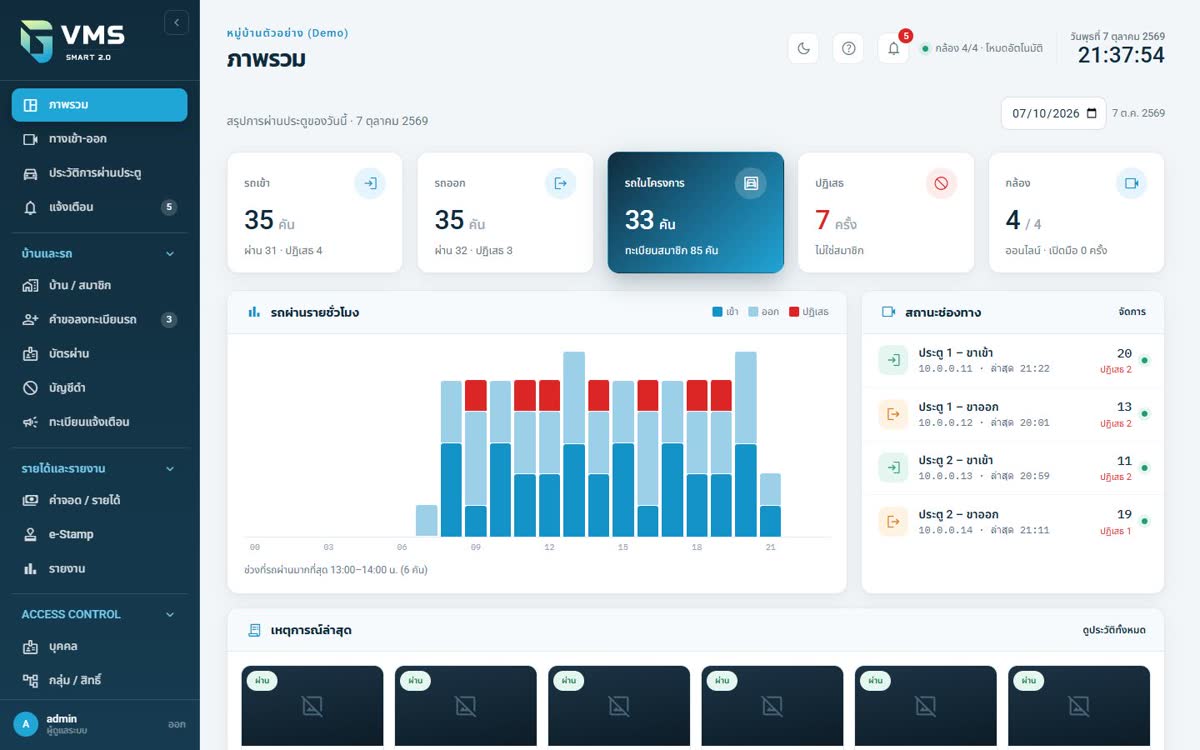Open the help question-mark icon
Screen dimensions: 1200x750
pyautogui.click(x=848, y=48)
